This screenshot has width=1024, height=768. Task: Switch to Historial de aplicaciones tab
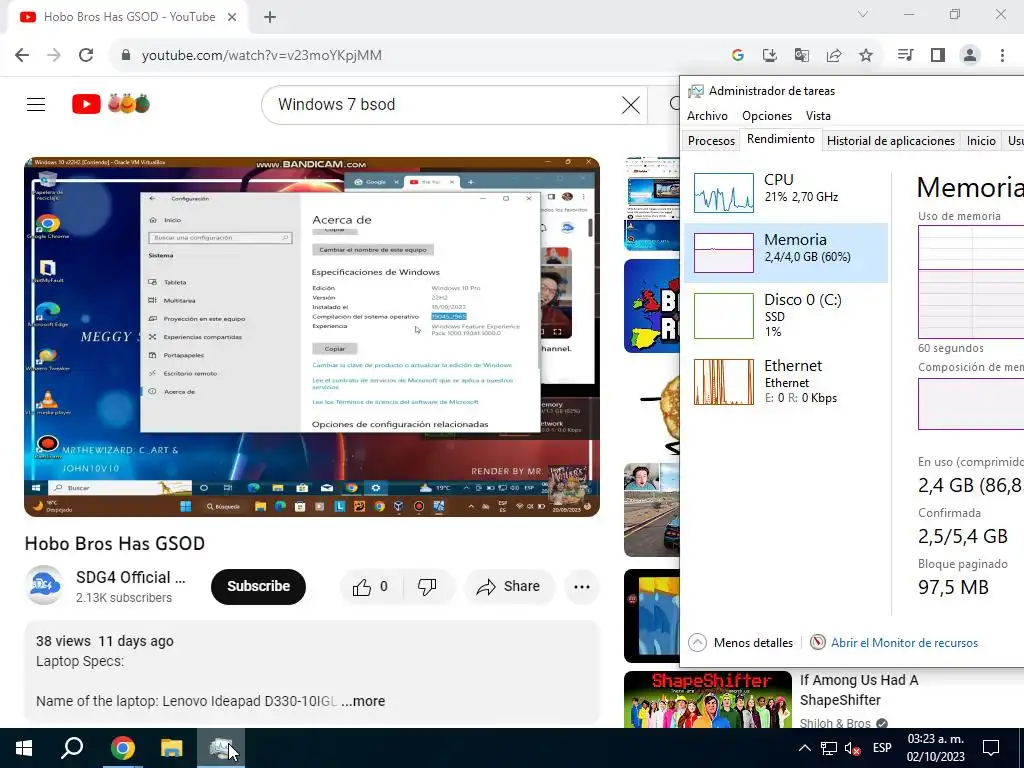[x=891, y=140]
